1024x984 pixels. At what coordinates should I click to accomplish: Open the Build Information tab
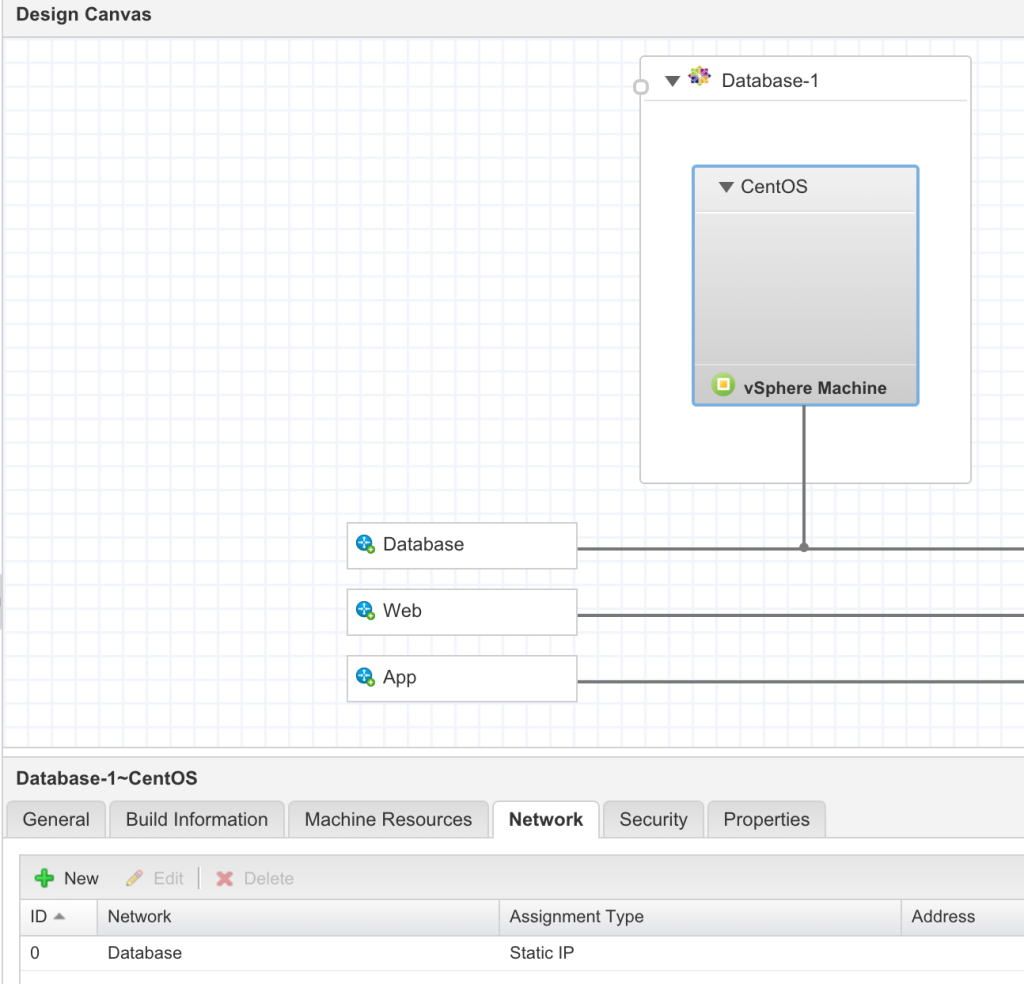pos(196,819)
